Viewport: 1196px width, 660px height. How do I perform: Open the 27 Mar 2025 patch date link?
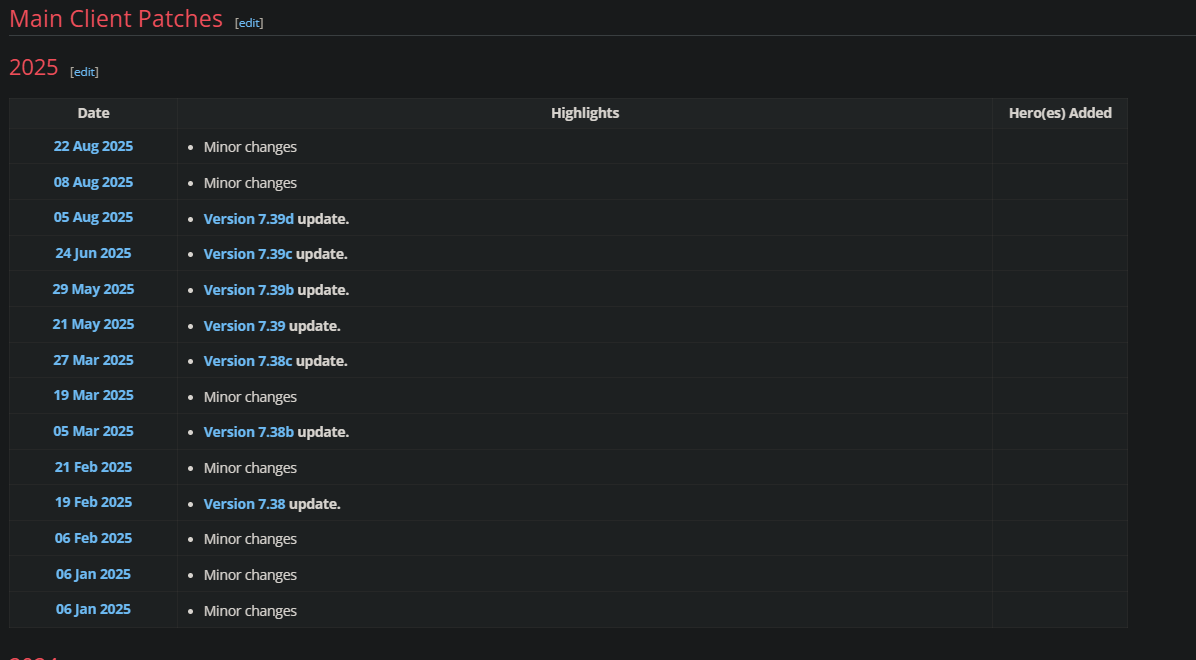[x=93, y=359]
